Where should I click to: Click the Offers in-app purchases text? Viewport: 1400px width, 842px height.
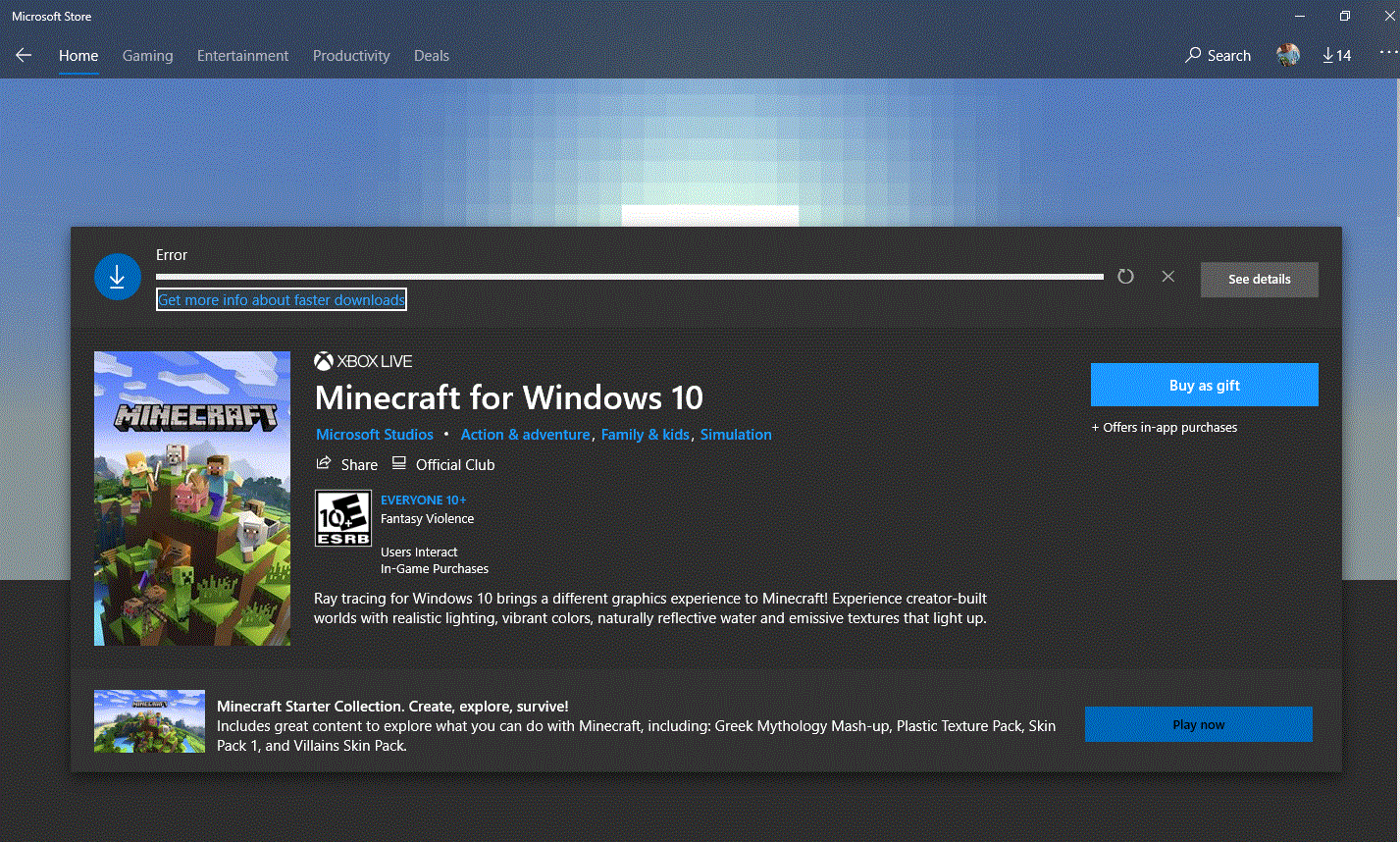click(x=1165, y=427)
